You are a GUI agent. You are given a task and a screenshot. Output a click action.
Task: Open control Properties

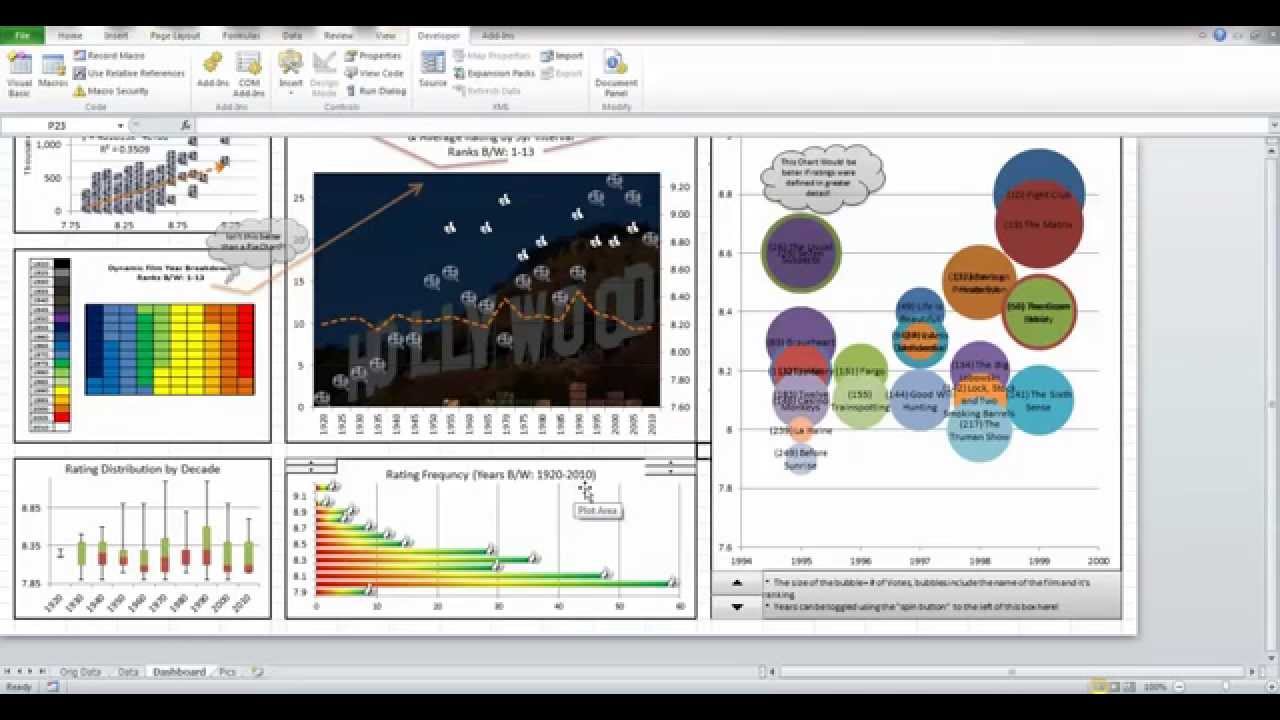[x=373, y=56]
